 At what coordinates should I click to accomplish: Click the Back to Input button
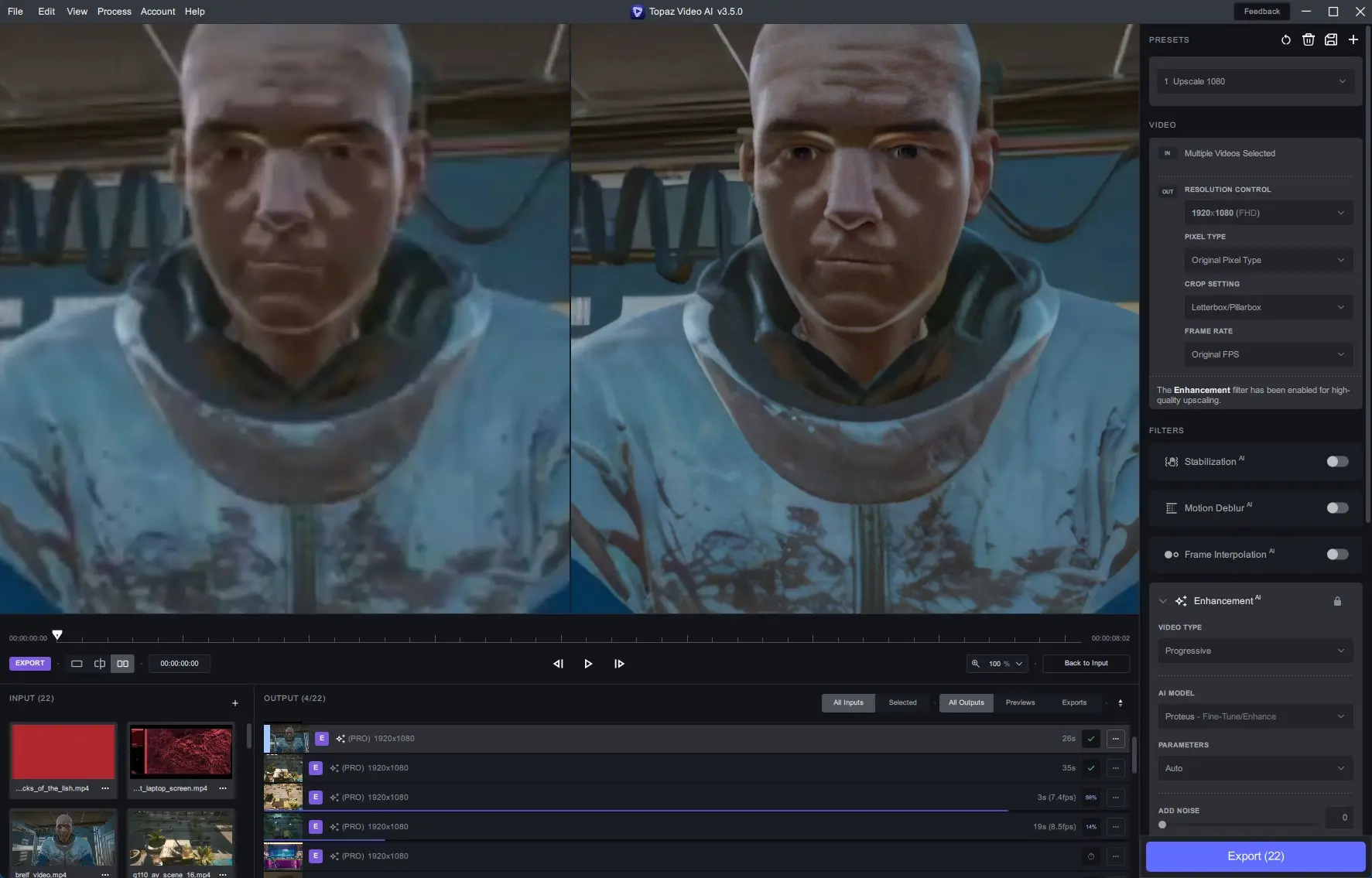pyautogui.click(x=1086, y=664)
